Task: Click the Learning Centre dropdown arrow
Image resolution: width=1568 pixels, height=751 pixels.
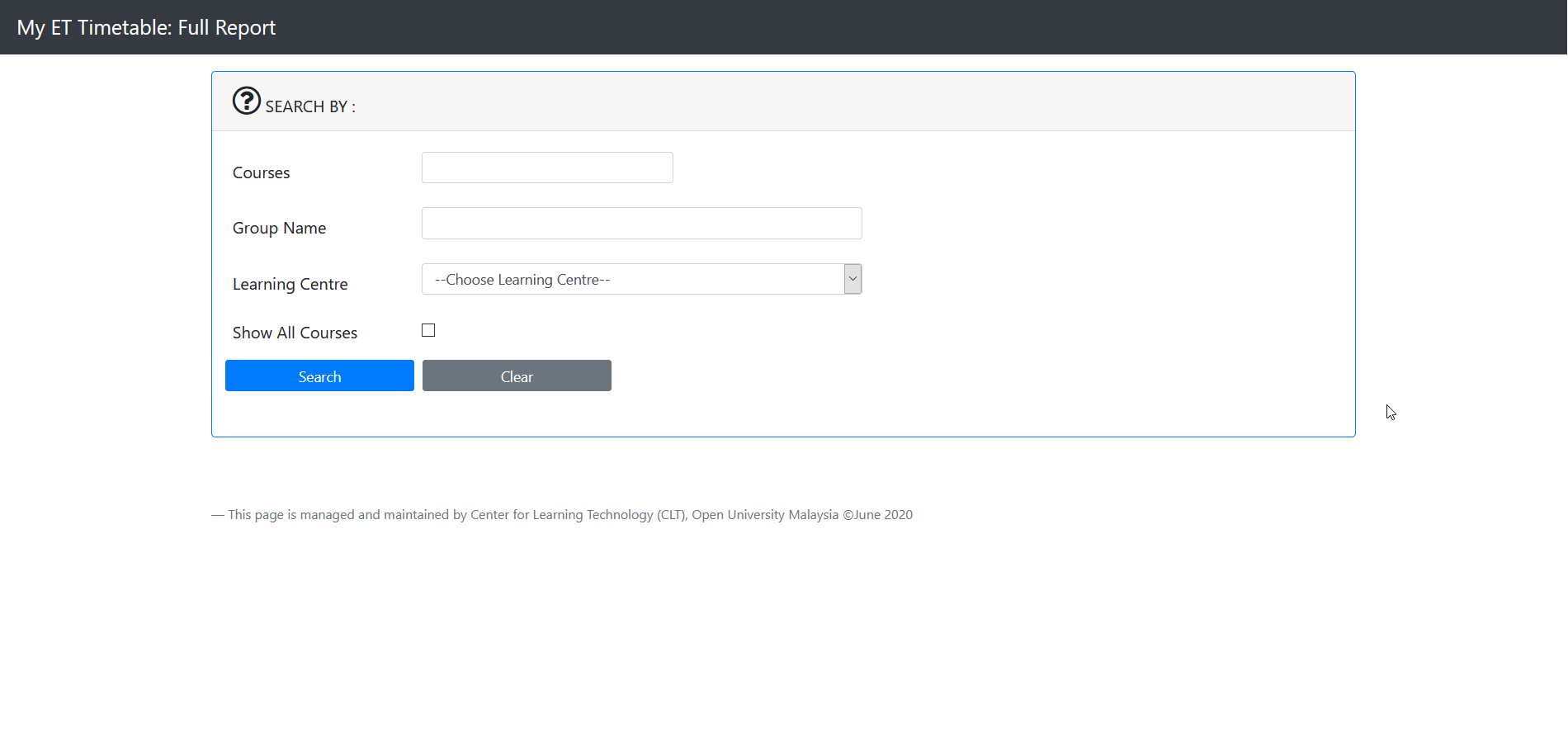Action: (x=852, y=279)
